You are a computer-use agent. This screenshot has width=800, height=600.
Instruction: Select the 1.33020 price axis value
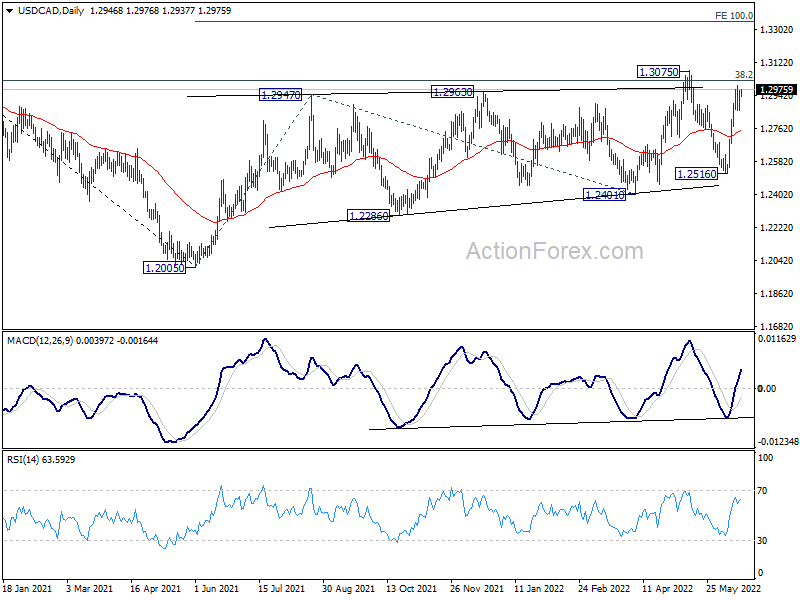coord(776,31)
